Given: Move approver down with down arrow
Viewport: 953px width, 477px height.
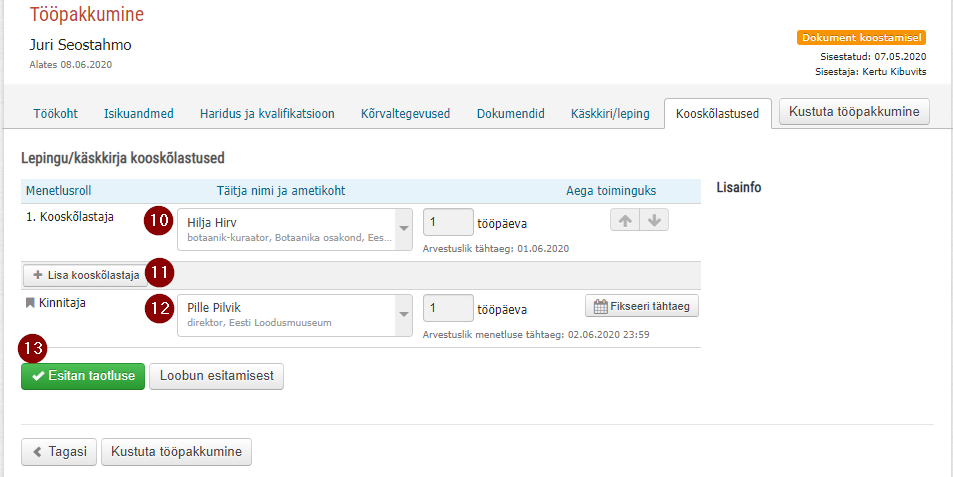Looking at the screenshot, I should tap(654, 221).
